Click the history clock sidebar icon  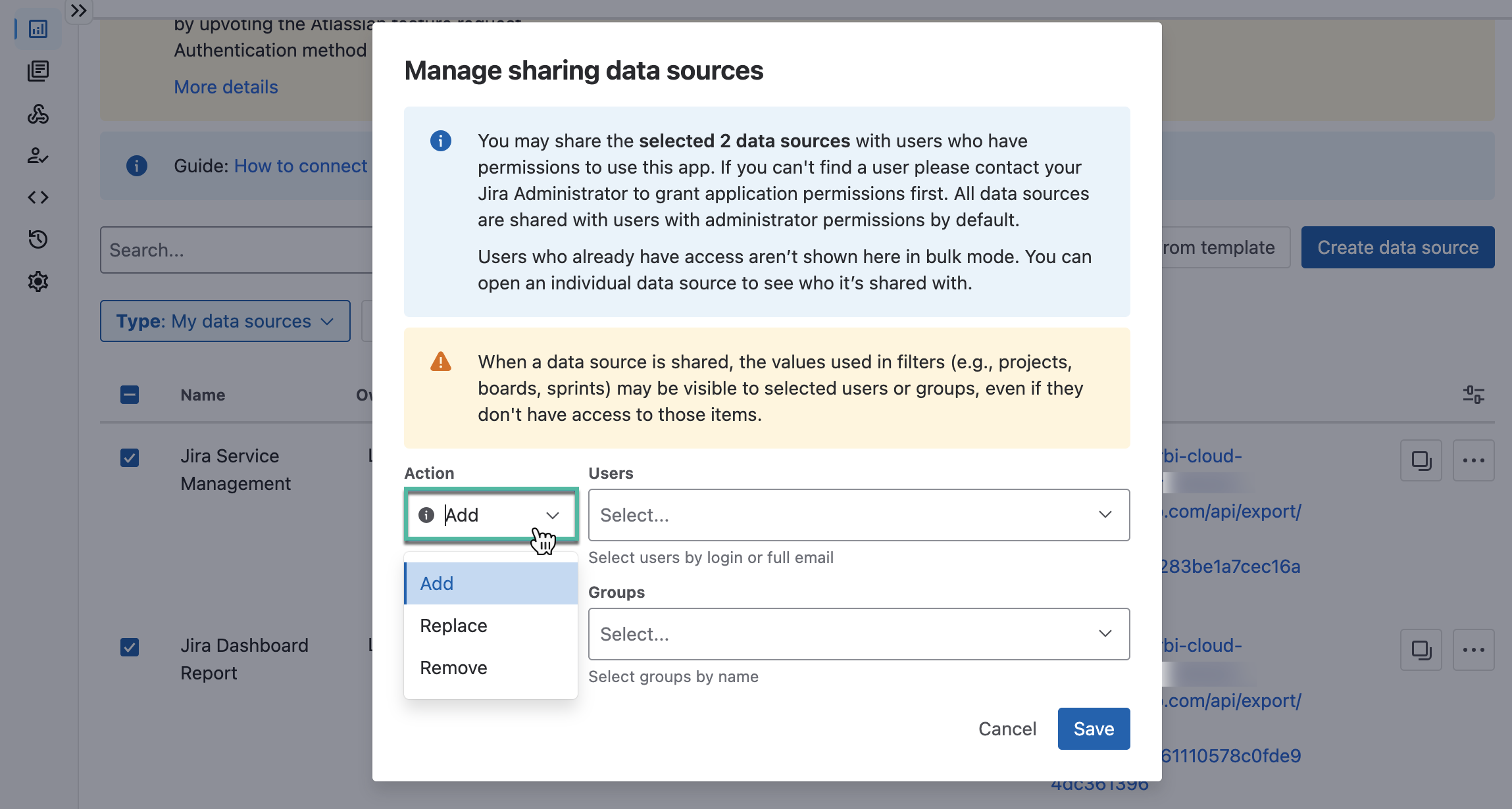pyautogui.click(x=38, y=239)
